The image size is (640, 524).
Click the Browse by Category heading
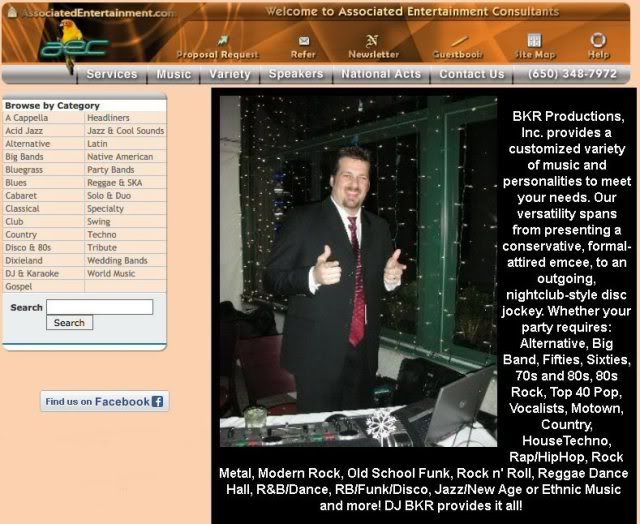[52, 106]
